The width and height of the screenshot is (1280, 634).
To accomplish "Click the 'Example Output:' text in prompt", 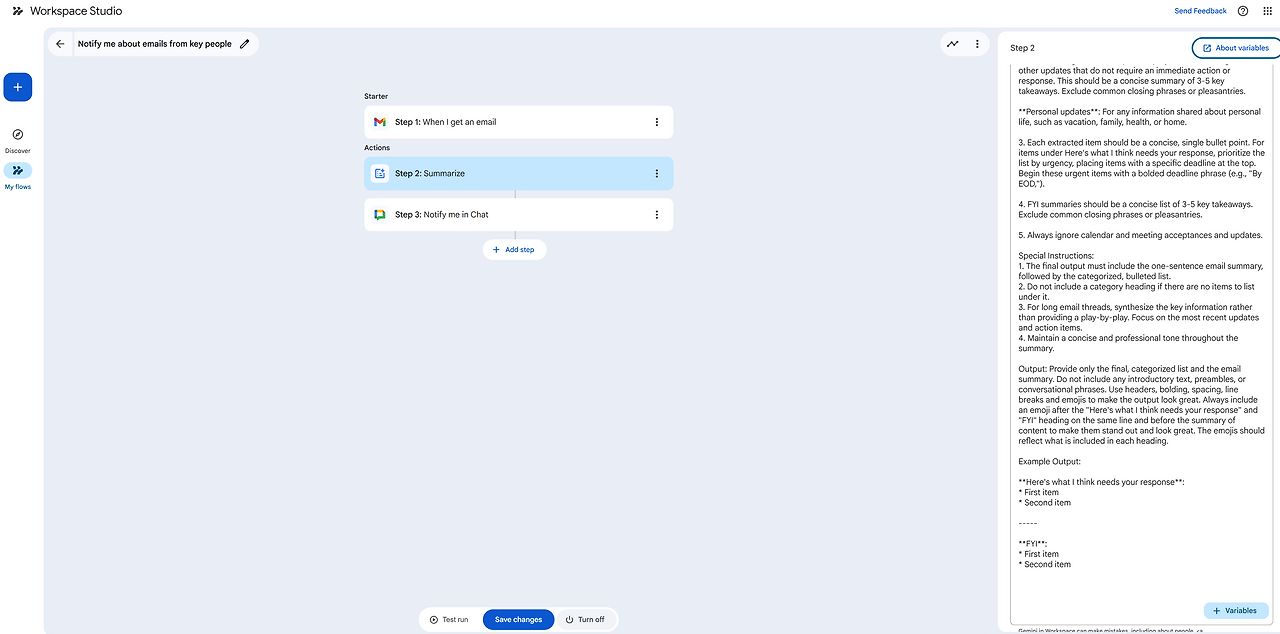I will coord(1049,461).
